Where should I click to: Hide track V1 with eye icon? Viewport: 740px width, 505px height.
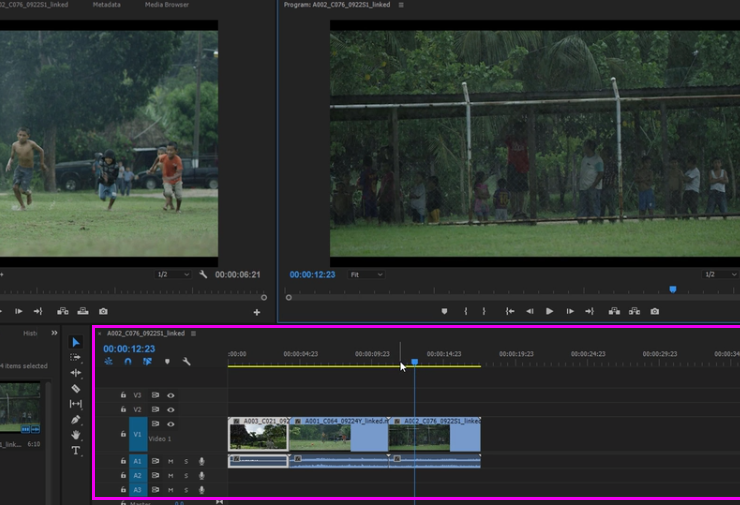click(171, 424)
